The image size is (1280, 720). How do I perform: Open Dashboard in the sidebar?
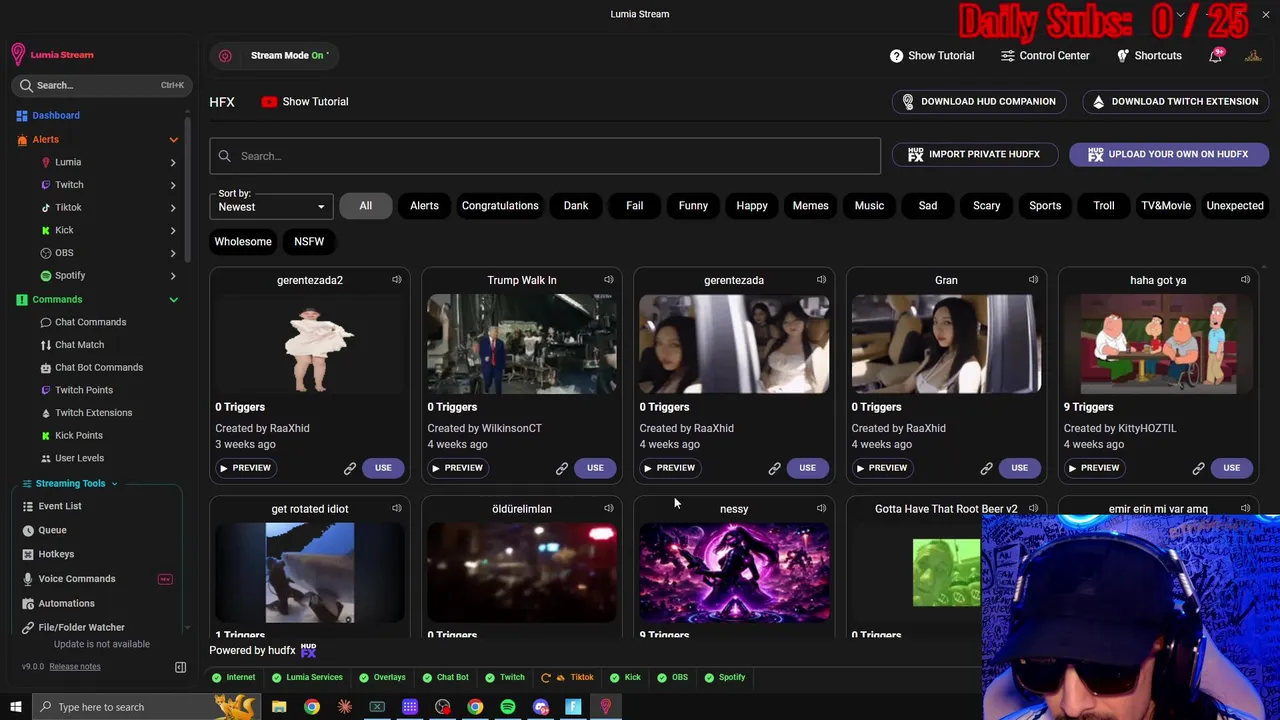tap(56, 115)
